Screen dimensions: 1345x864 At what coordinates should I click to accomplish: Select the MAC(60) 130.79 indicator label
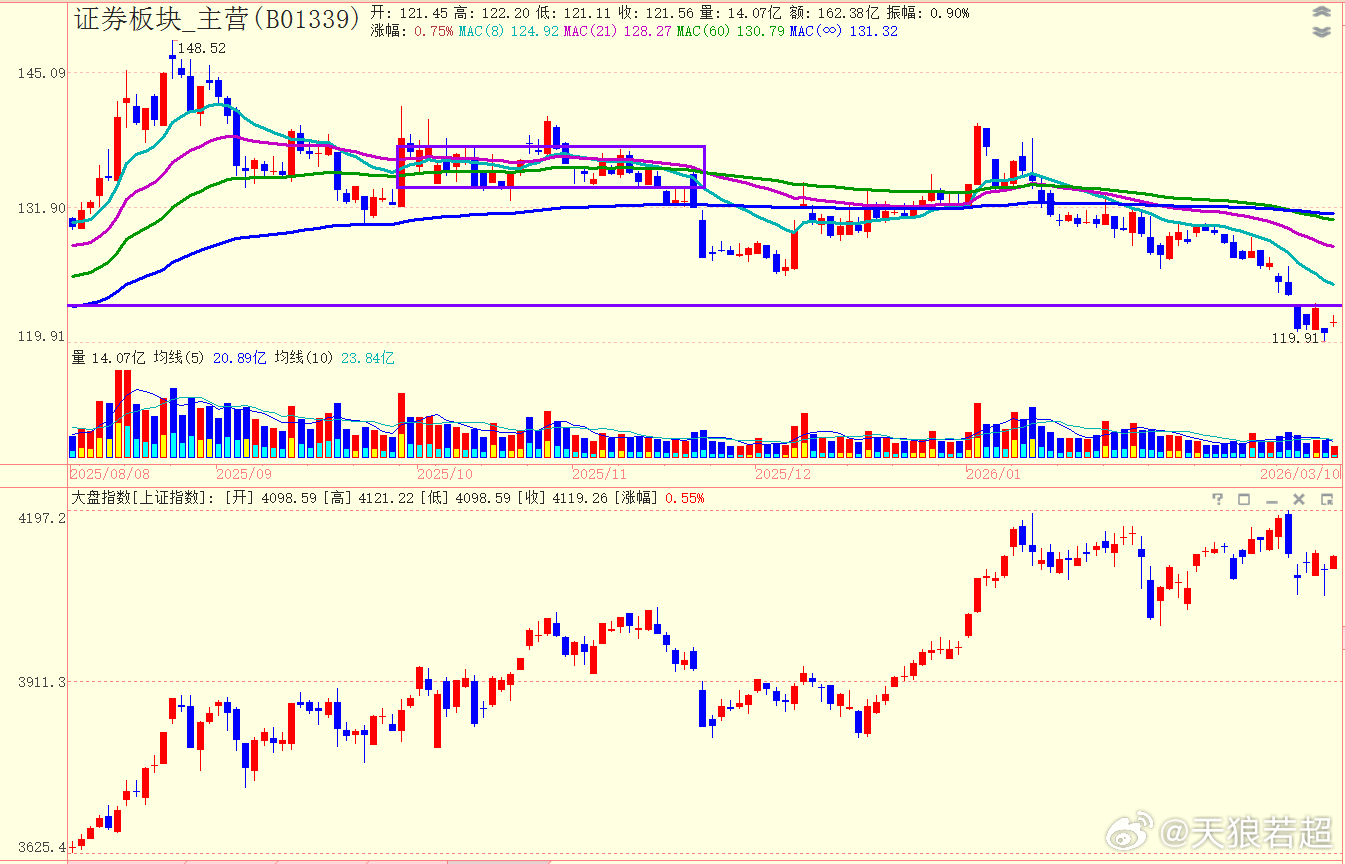point(730,31)
